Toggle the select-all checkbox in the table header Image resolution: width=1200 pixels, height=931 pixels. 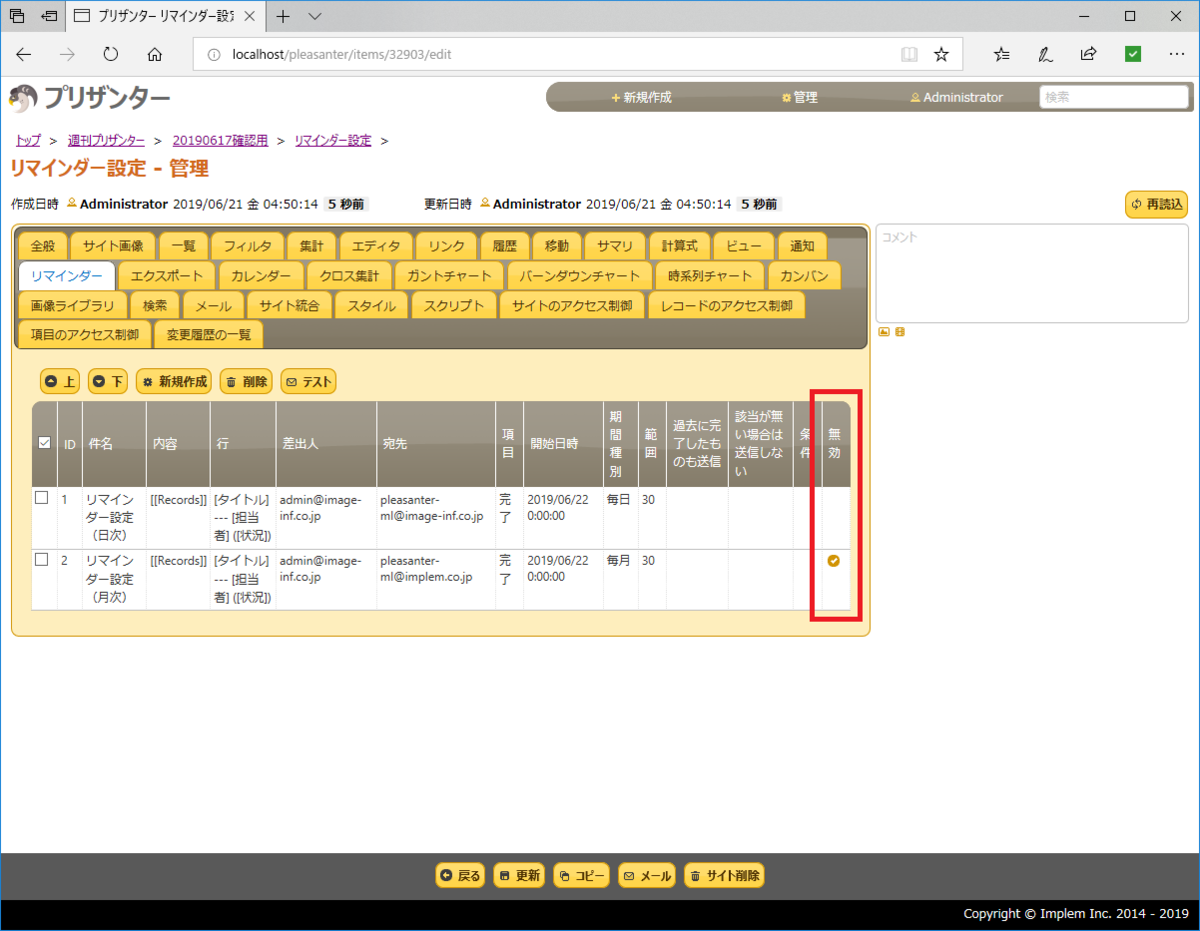point(42,444)
